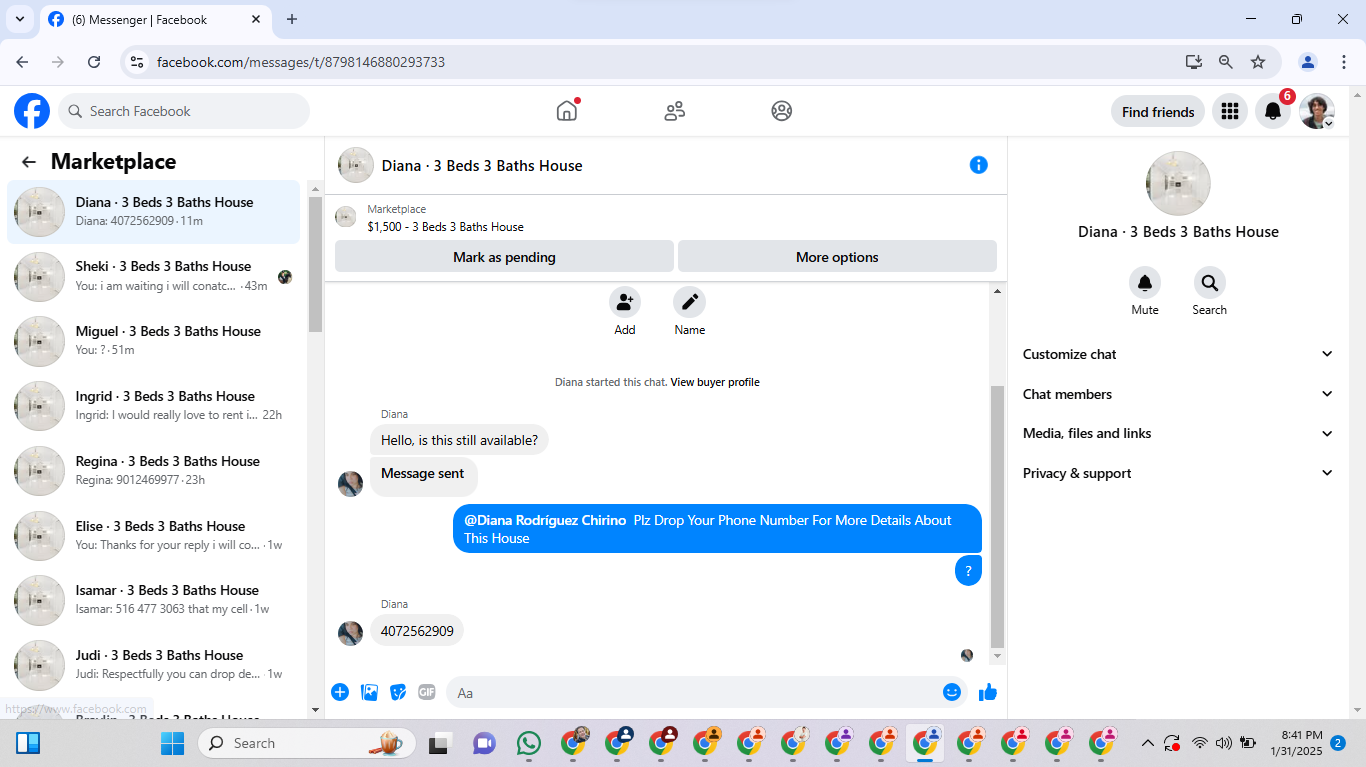
Task: Mute the Diana conversation
Action: click(x=1145, y=283)
